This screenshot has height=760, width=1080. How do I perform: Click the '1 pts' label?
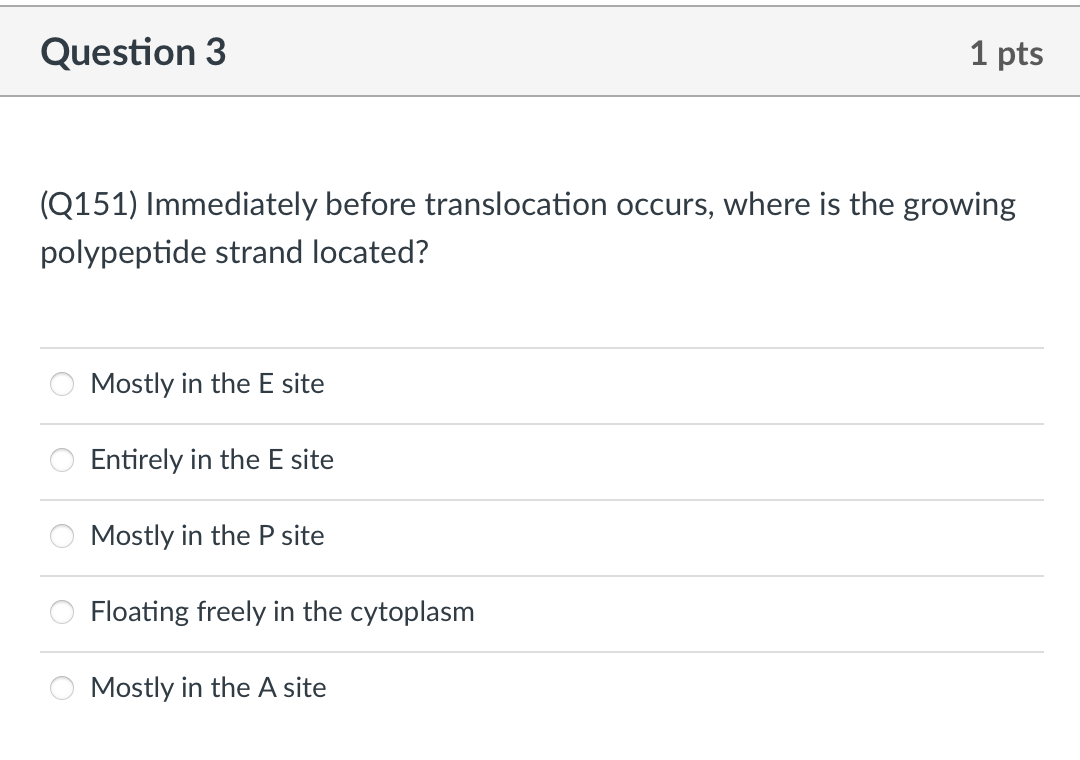[1006, 53]
